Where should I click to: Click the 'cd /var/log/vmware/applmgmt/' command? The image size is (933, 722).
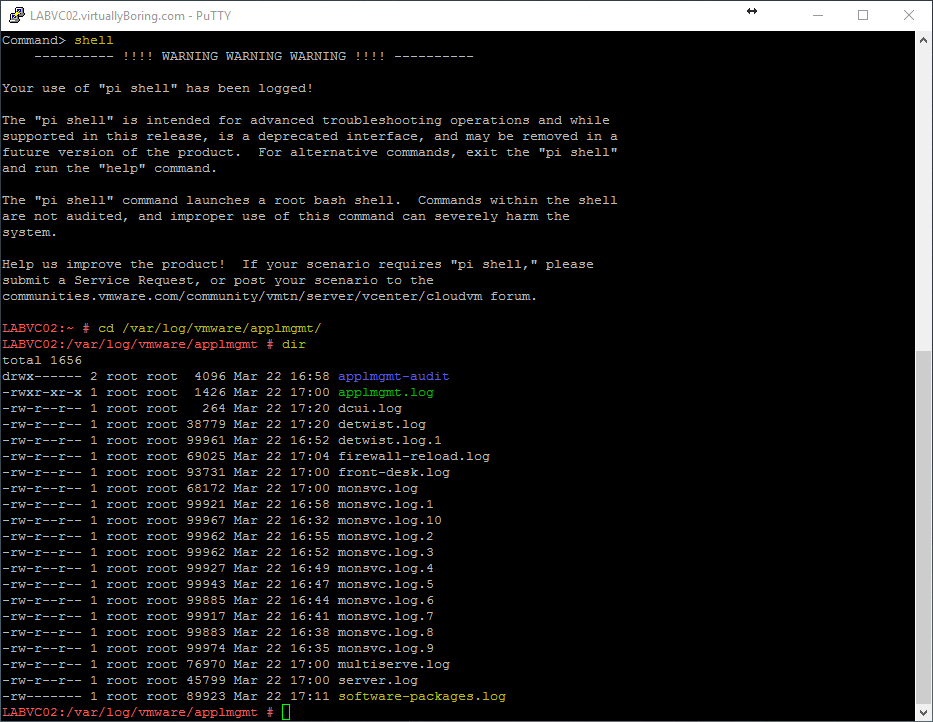pyautogui.click(x=210, y=329)
